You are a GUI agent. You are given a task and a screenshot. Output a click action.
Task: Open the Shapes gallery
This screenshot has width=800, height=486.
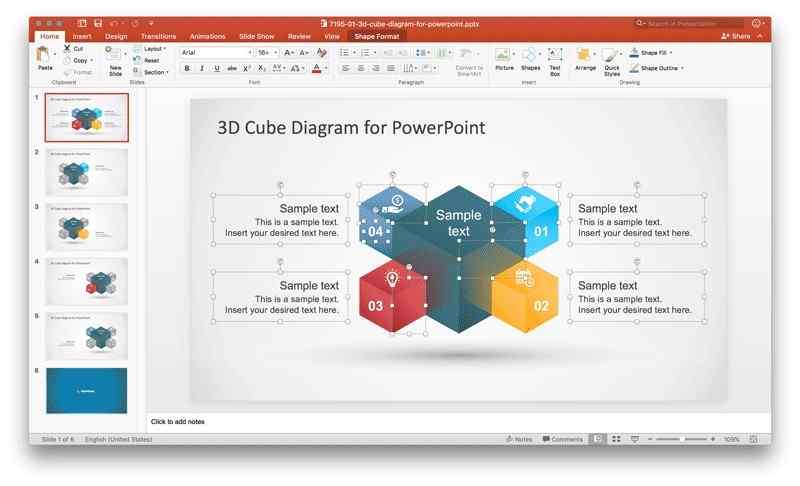tap(531, 60)
